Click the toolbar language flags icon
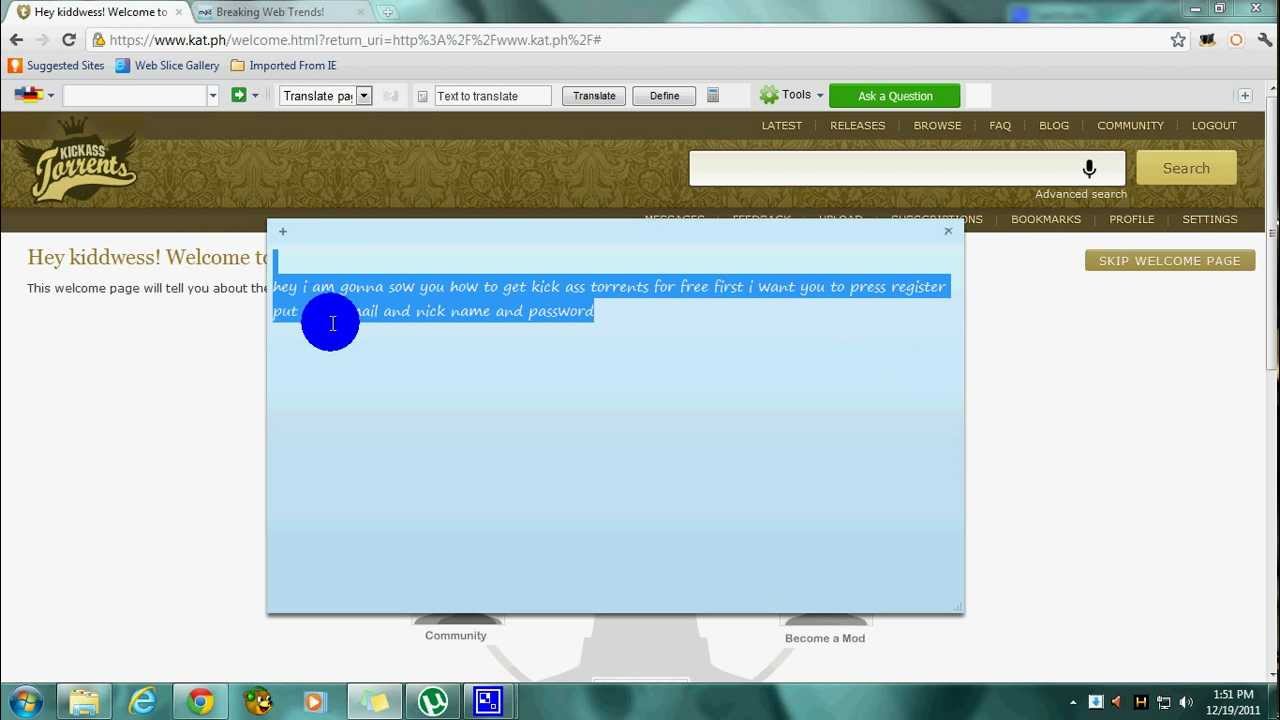This screenshot has width=1280, height=720. tap(29, 95)
